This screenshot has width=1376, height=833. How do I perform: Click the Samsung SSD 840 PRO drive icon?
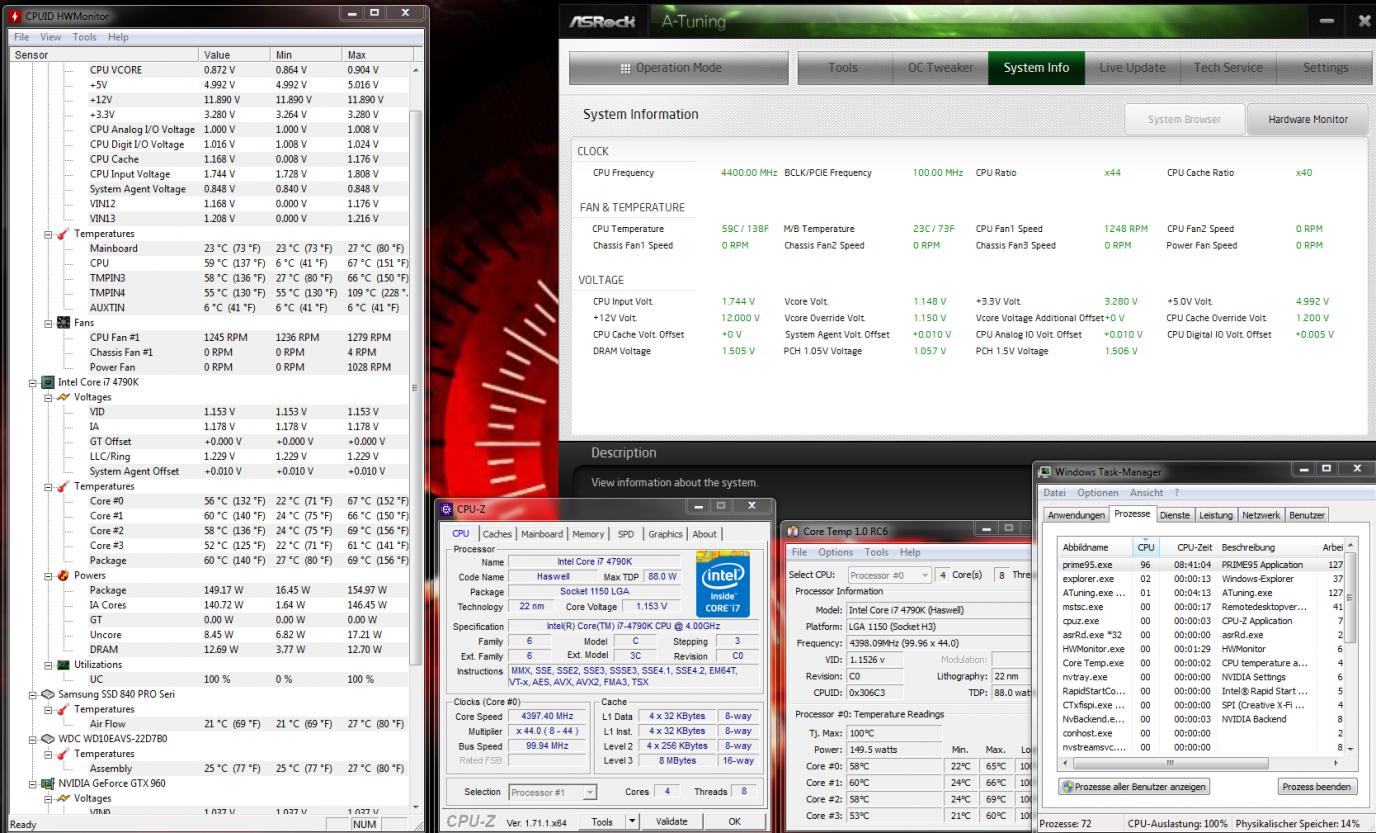tap(49, 694)
